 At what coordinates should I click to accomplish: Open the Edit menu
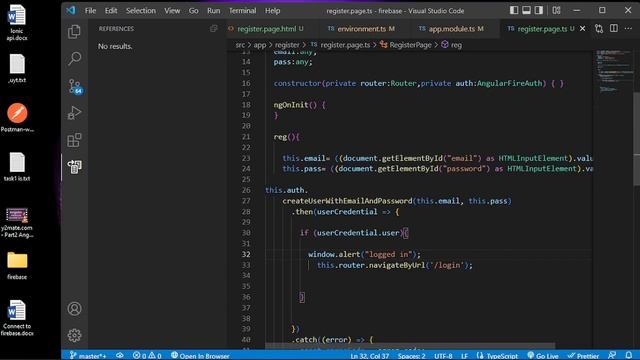point(111,11)
